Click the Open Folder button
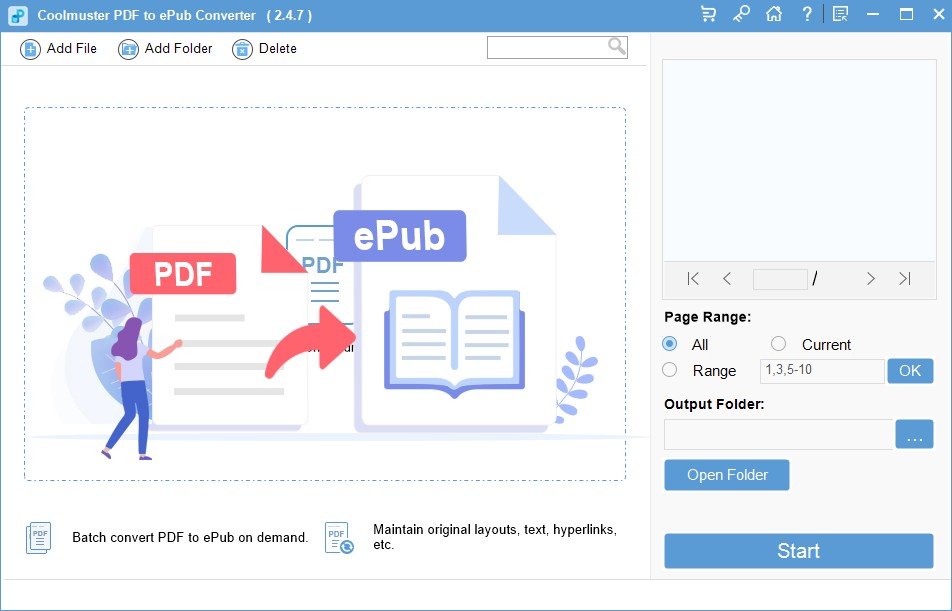This screenshot has height=611, width=952. [727, 475]
